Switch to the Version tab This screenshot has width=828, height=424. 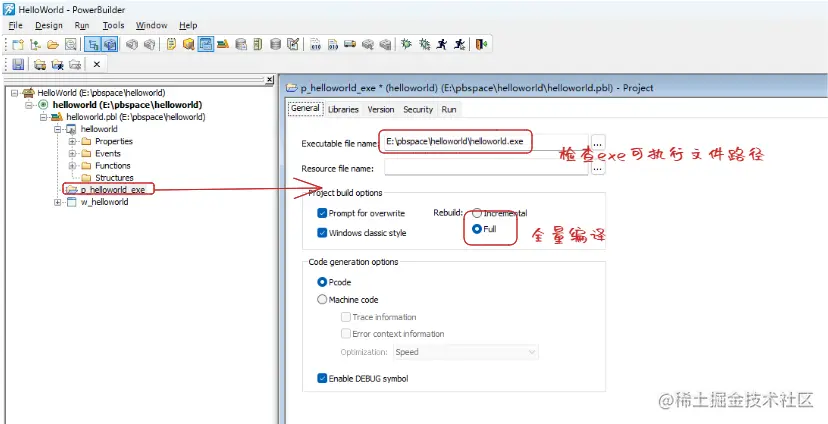[381, 109]
